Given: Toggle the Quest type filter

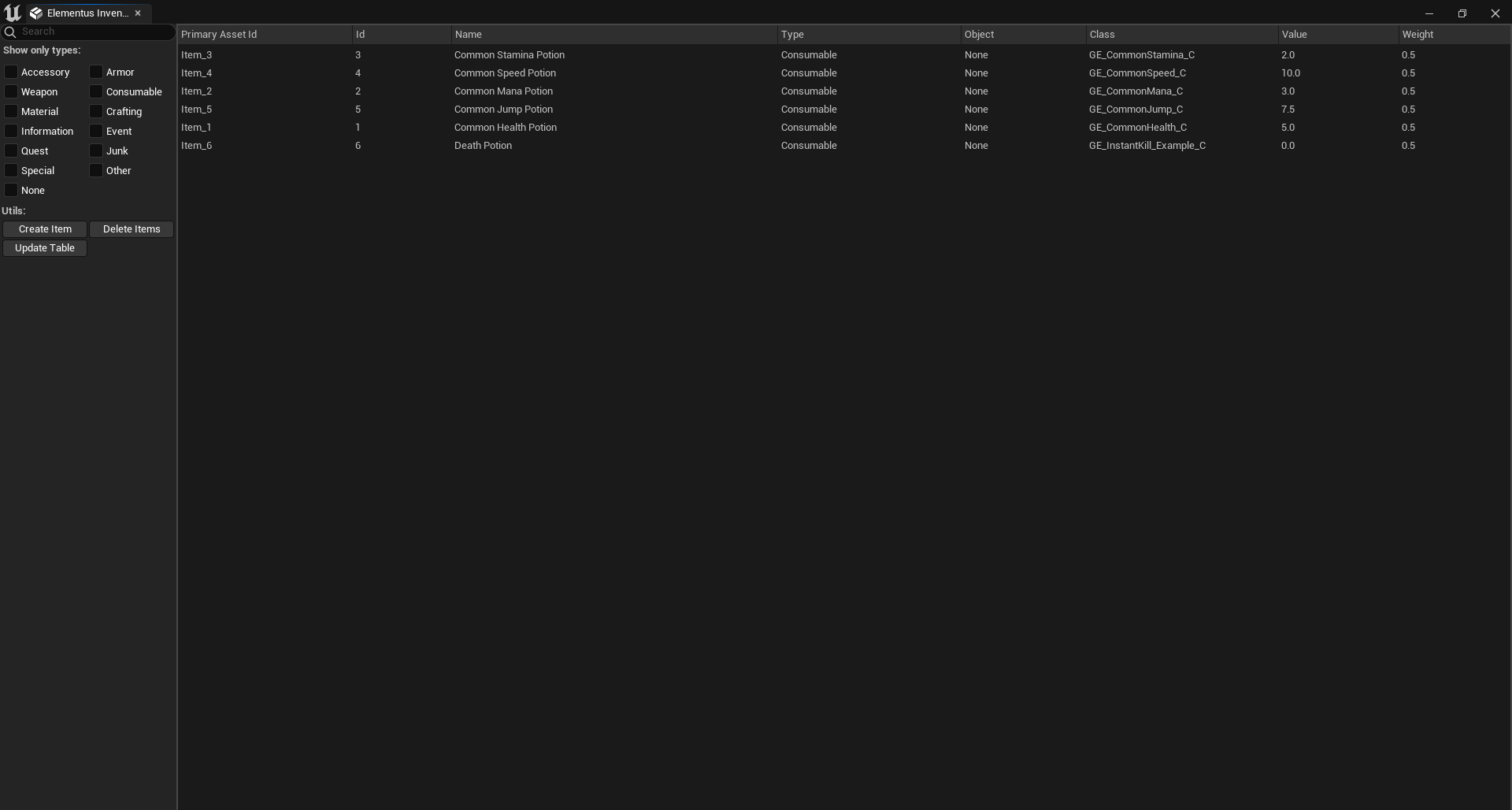Looking at the screenshot, I should pyautogui.click(x=11, y=150).
